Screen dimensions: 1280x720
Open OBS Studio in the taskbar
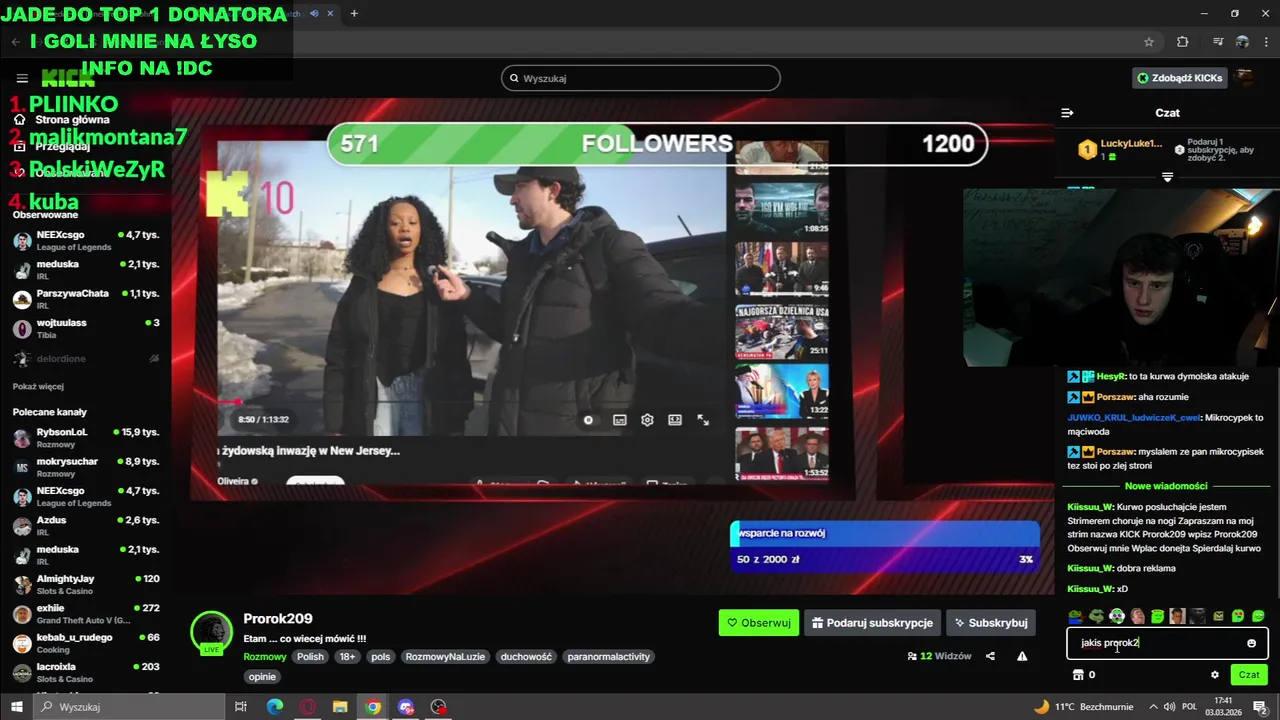[438, 707]
